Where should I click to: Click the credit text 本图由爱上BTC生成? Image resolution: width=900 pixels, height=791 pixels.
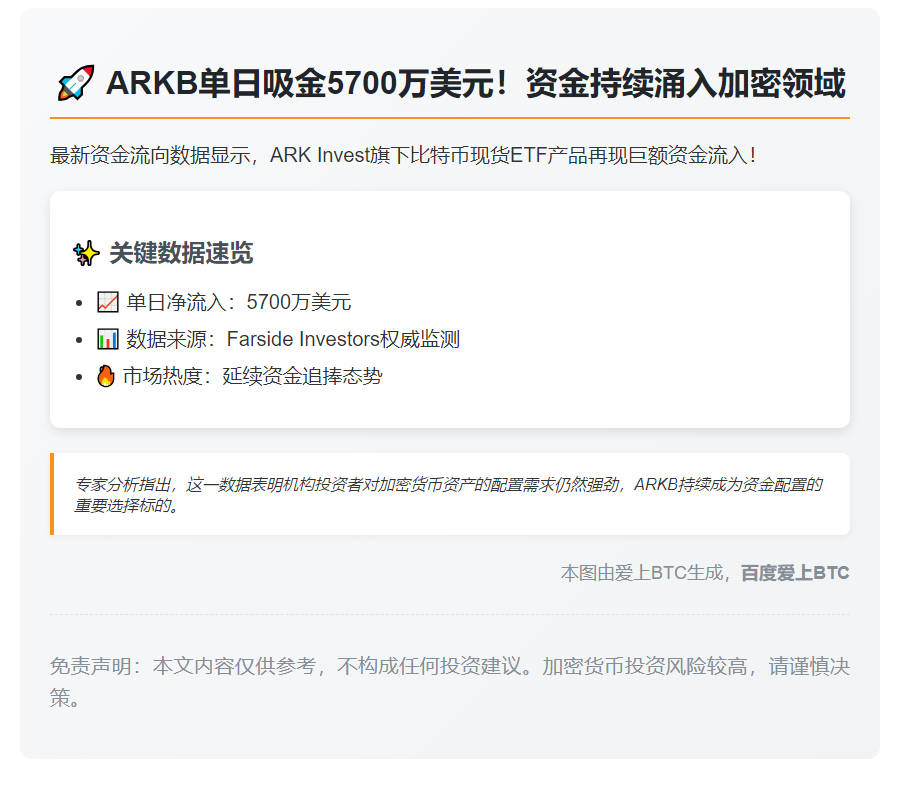642,573
